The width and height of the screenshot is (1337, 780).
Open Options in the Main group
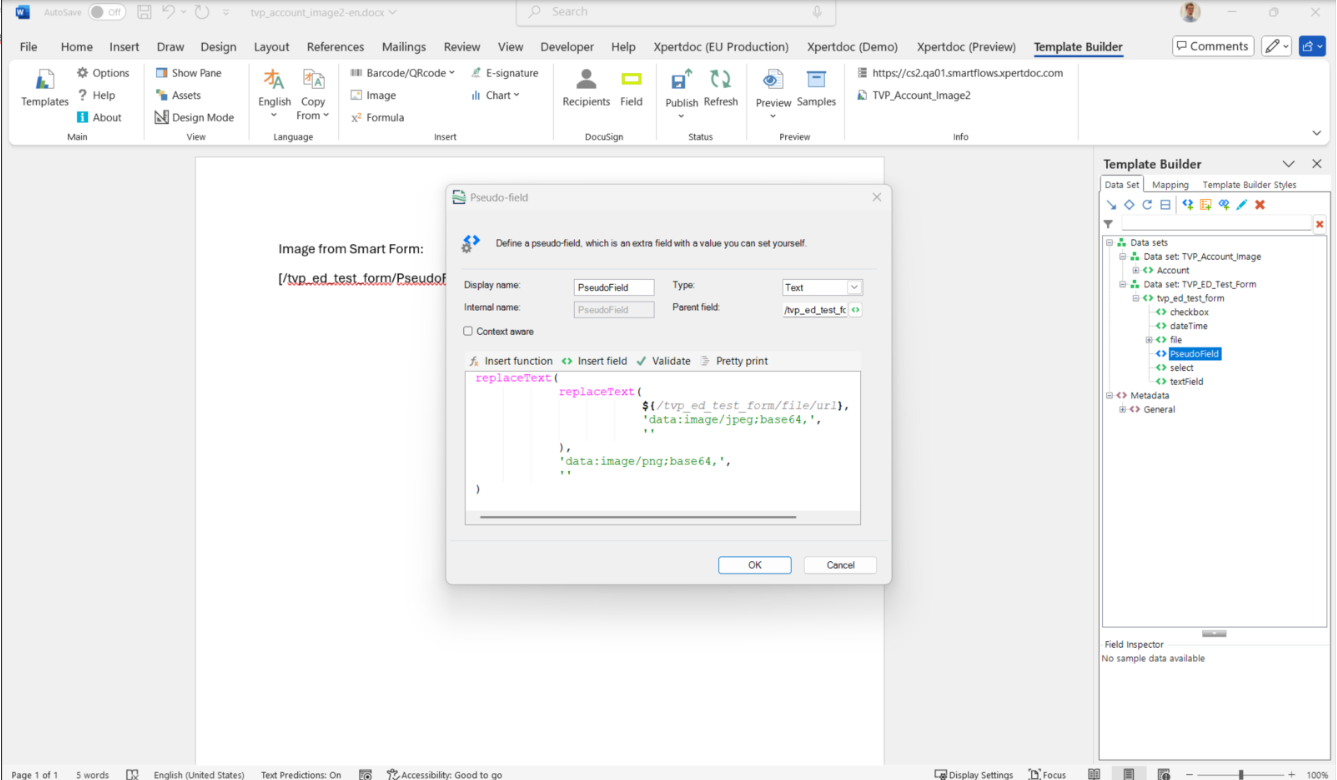tap(103, 73)
